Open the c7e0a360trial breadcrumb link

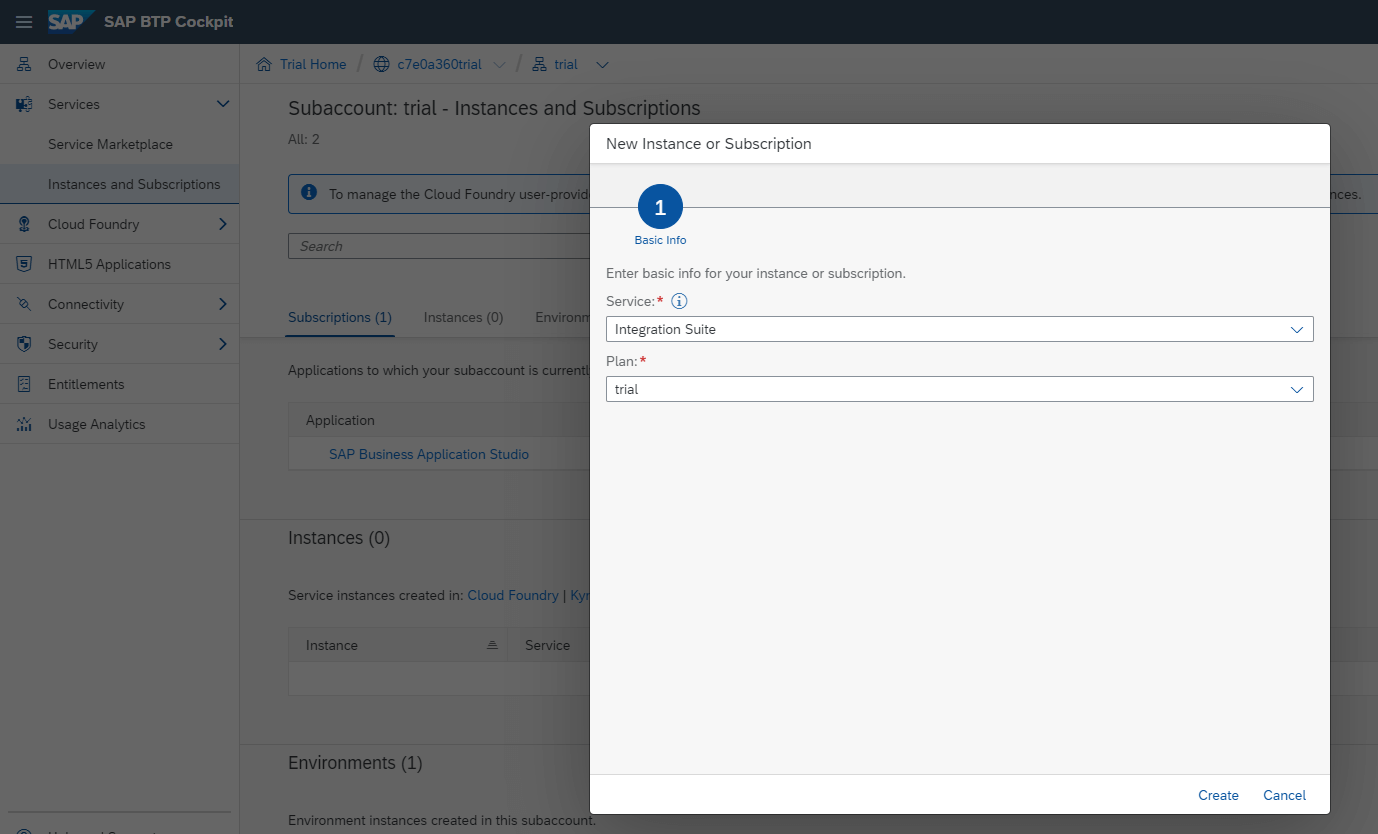[439, 64]
